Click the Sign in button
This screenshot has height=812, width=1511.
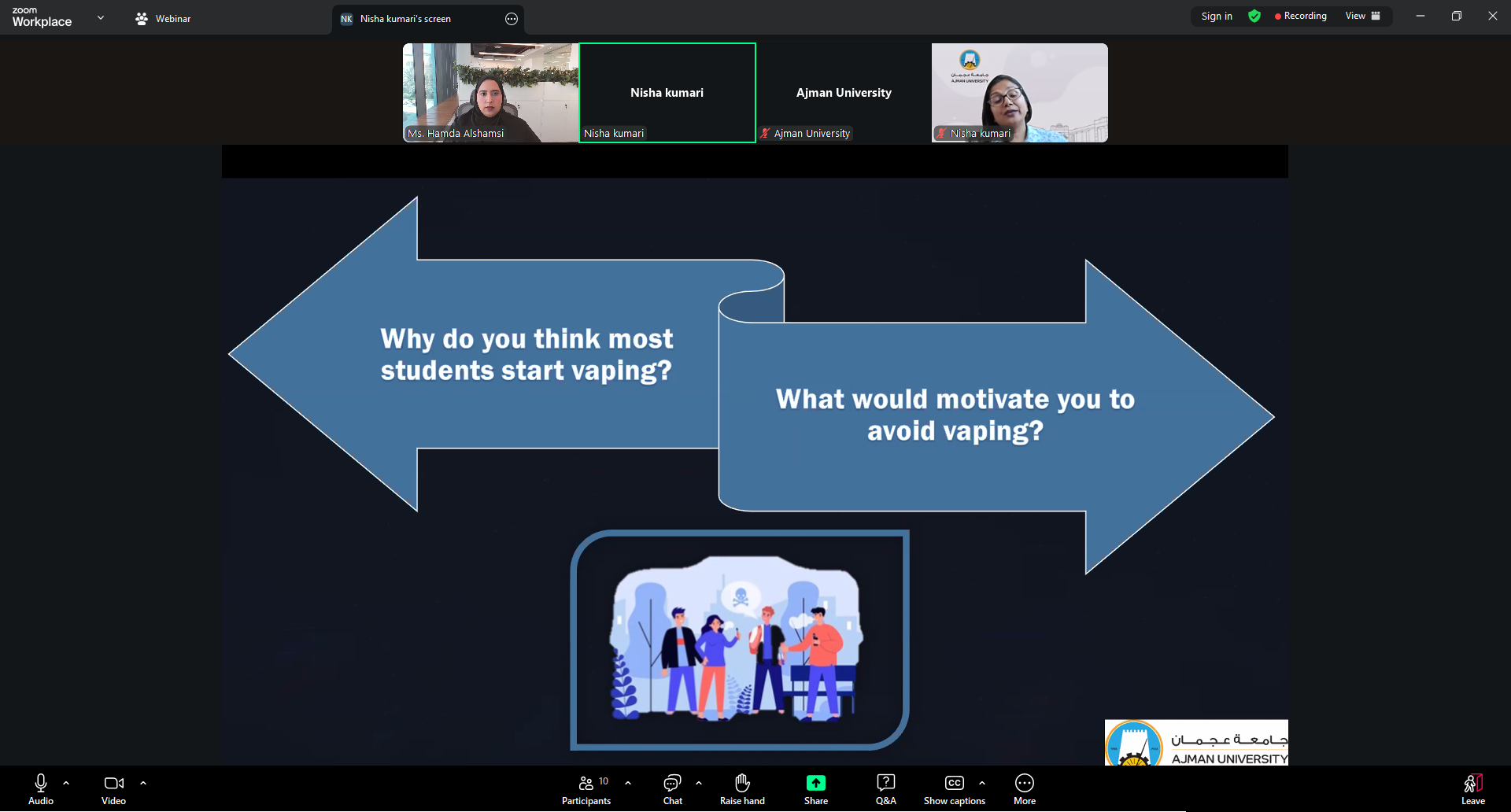point(1217,17)
